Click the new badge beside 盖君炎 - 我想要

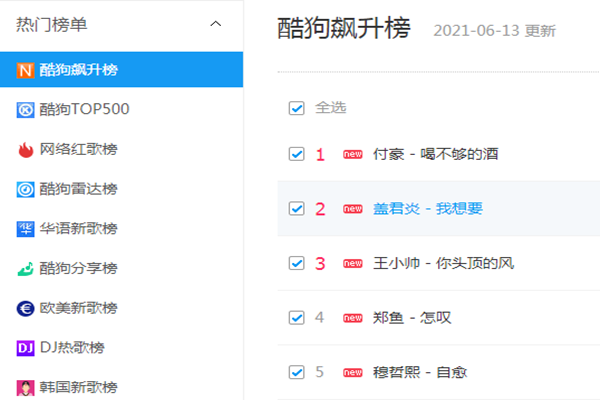coord(352,209)
